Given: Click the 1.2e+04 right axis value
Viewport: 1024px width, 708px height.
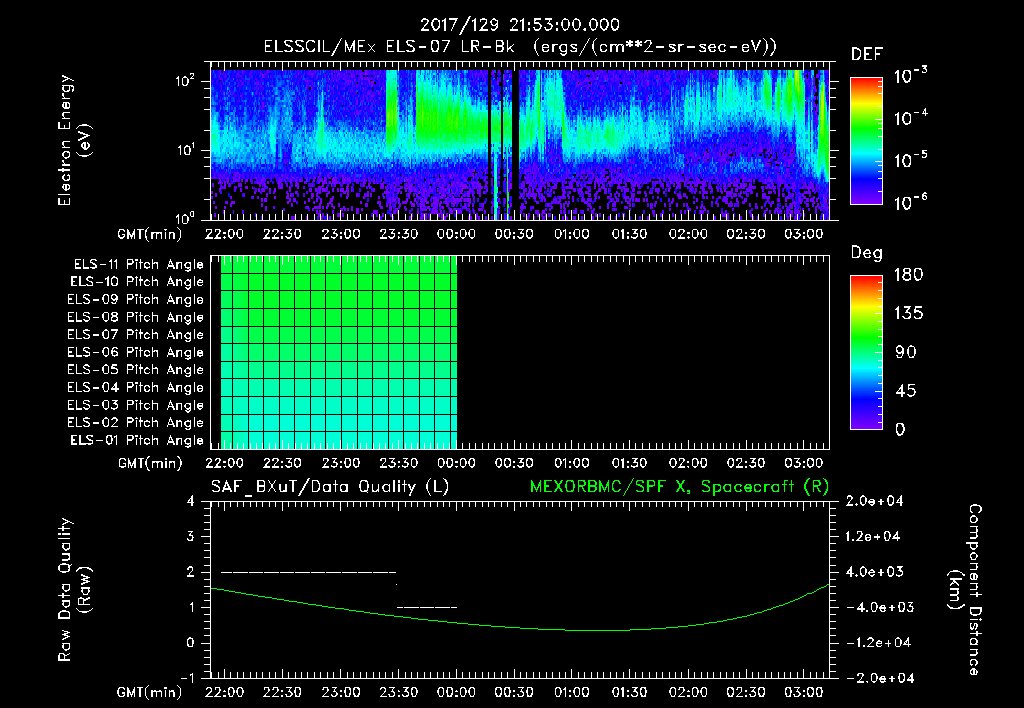Looking at the screenshot, I should [874, 537].
